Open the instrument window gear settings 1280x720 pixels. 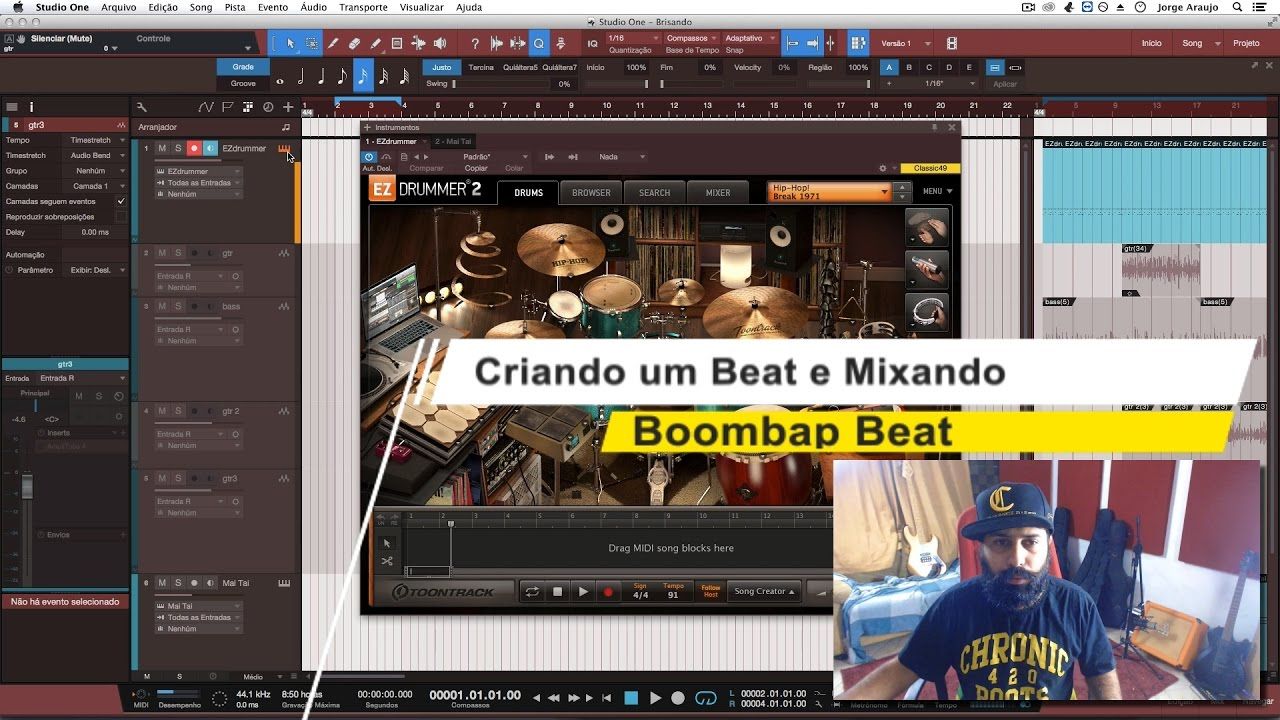pos(882,168)
